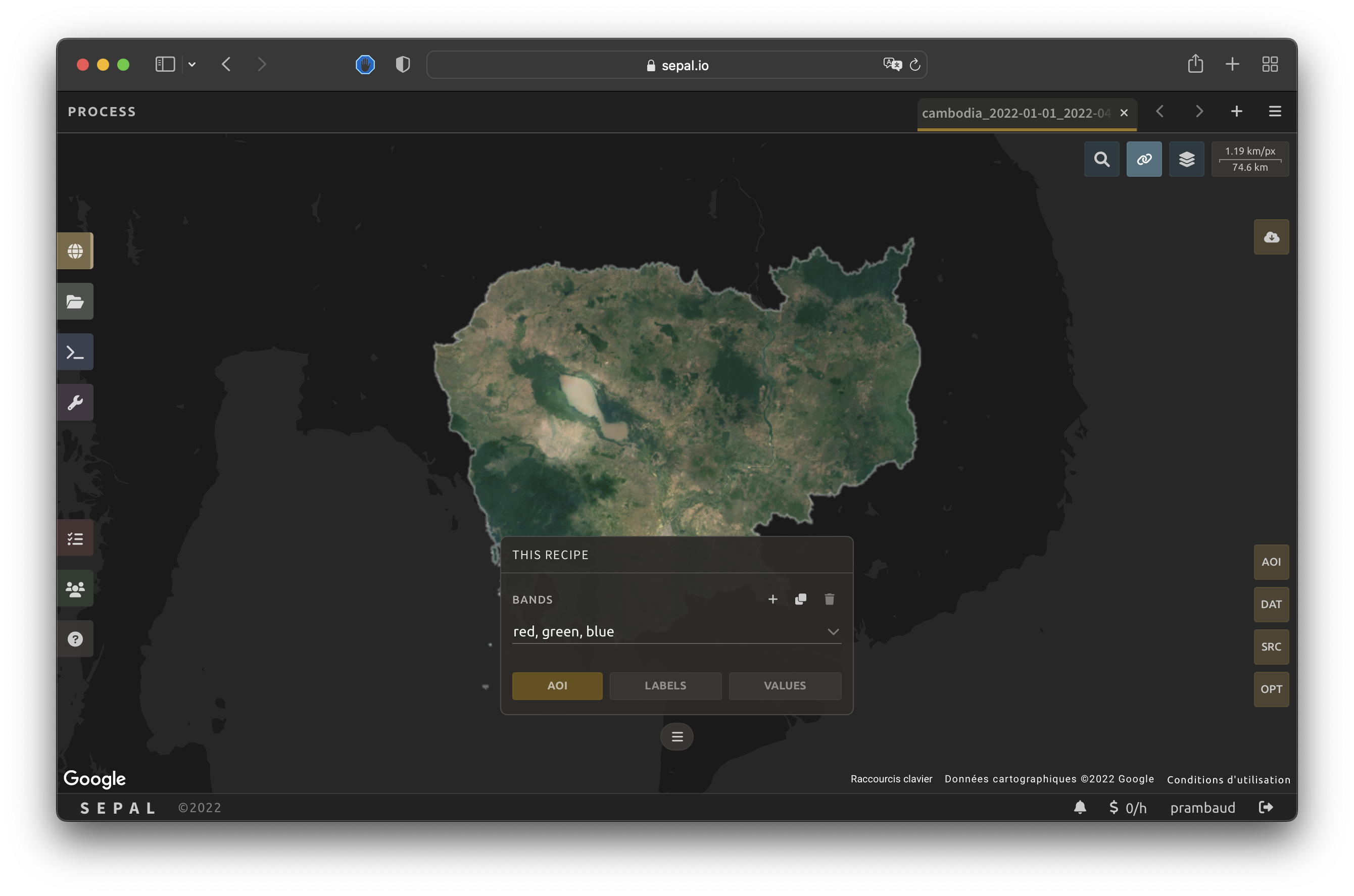Viewport: 1354px width, 896px height.
Task: Open the DAT panel tab
Action: (1271, 604)
